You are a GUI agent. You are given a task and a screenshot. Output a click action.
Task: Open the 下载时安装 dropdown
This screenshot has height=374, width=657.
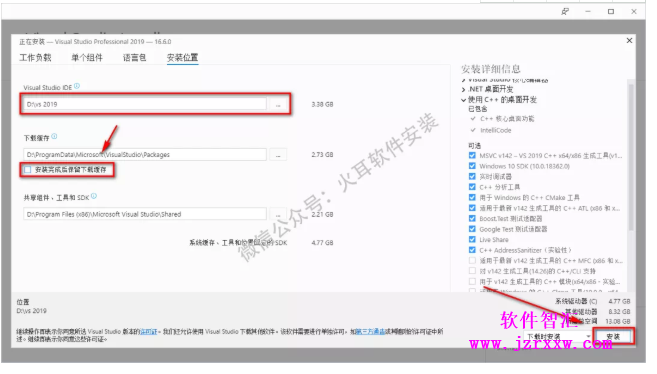tap(557, 336)
